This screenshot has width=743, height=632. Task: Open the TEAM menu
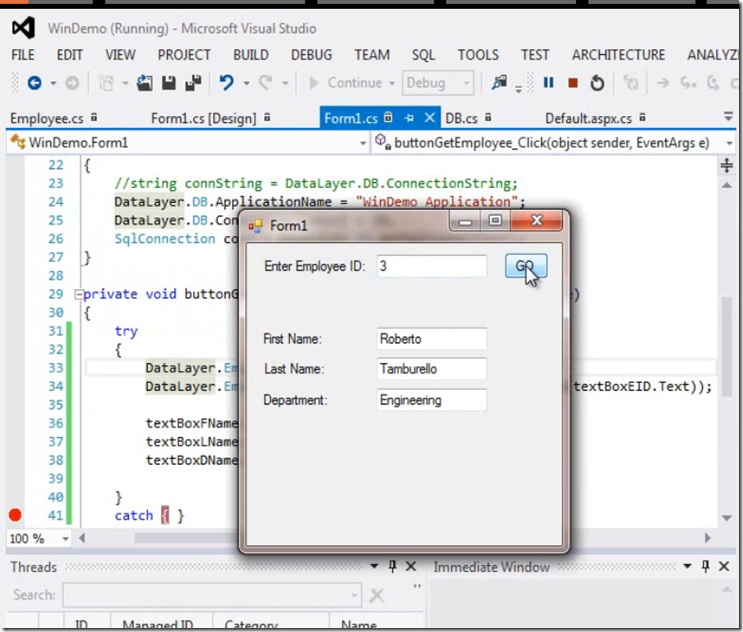coord(372,55)
